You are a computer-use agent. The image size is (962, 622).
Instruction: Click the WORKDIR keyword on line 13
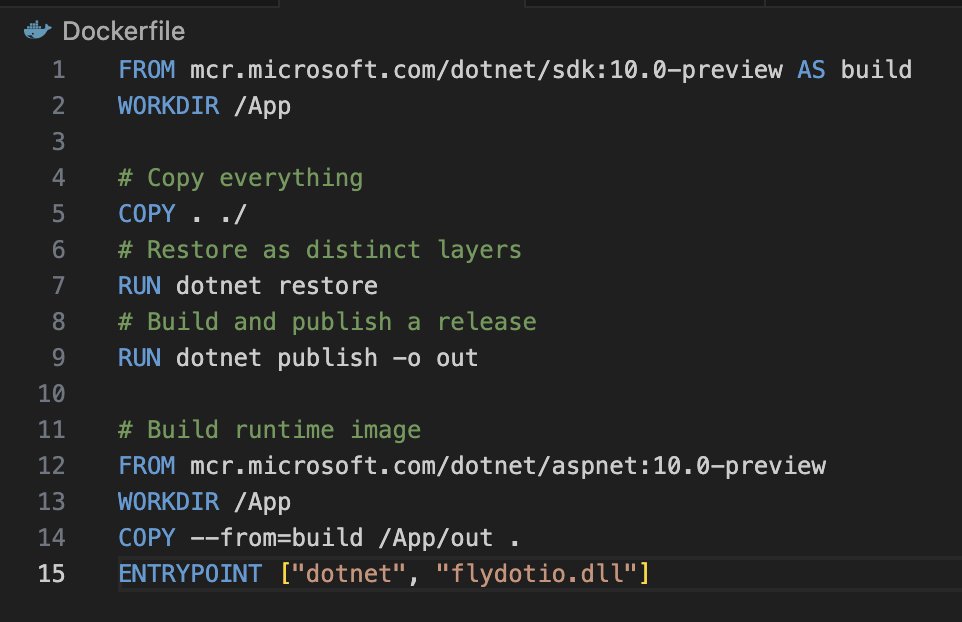click(x=169, y=502)
